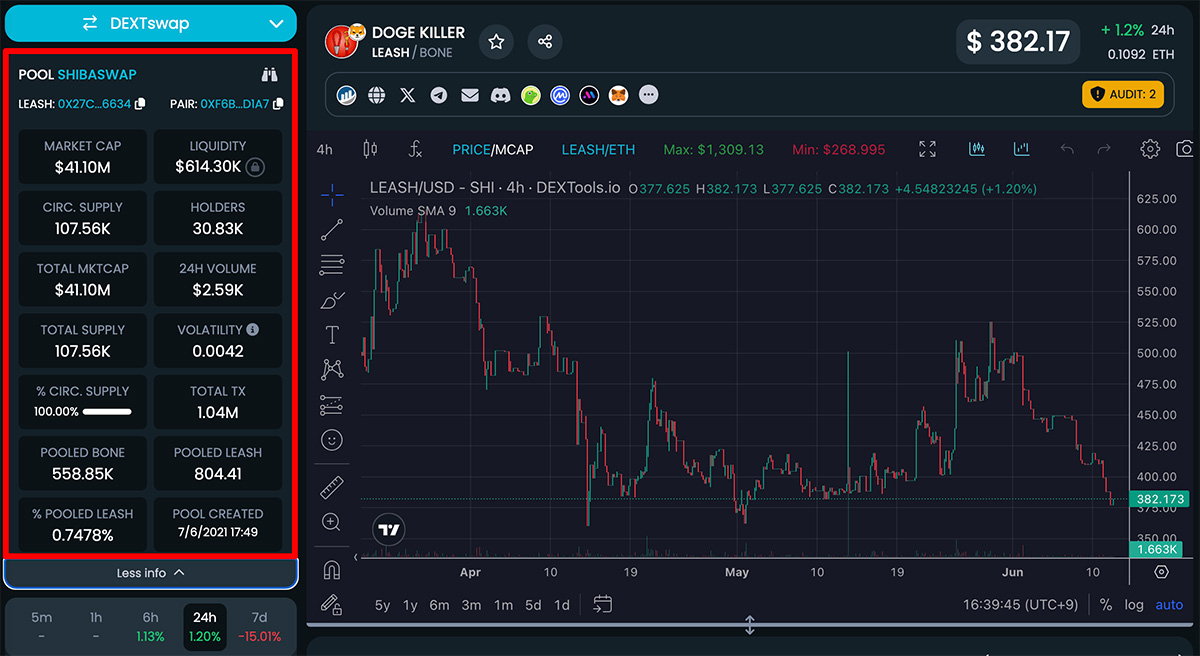This screenshot has height=656, width=1200.
Task: Open the CoinGecko link icon
Action: click(531, 95)
